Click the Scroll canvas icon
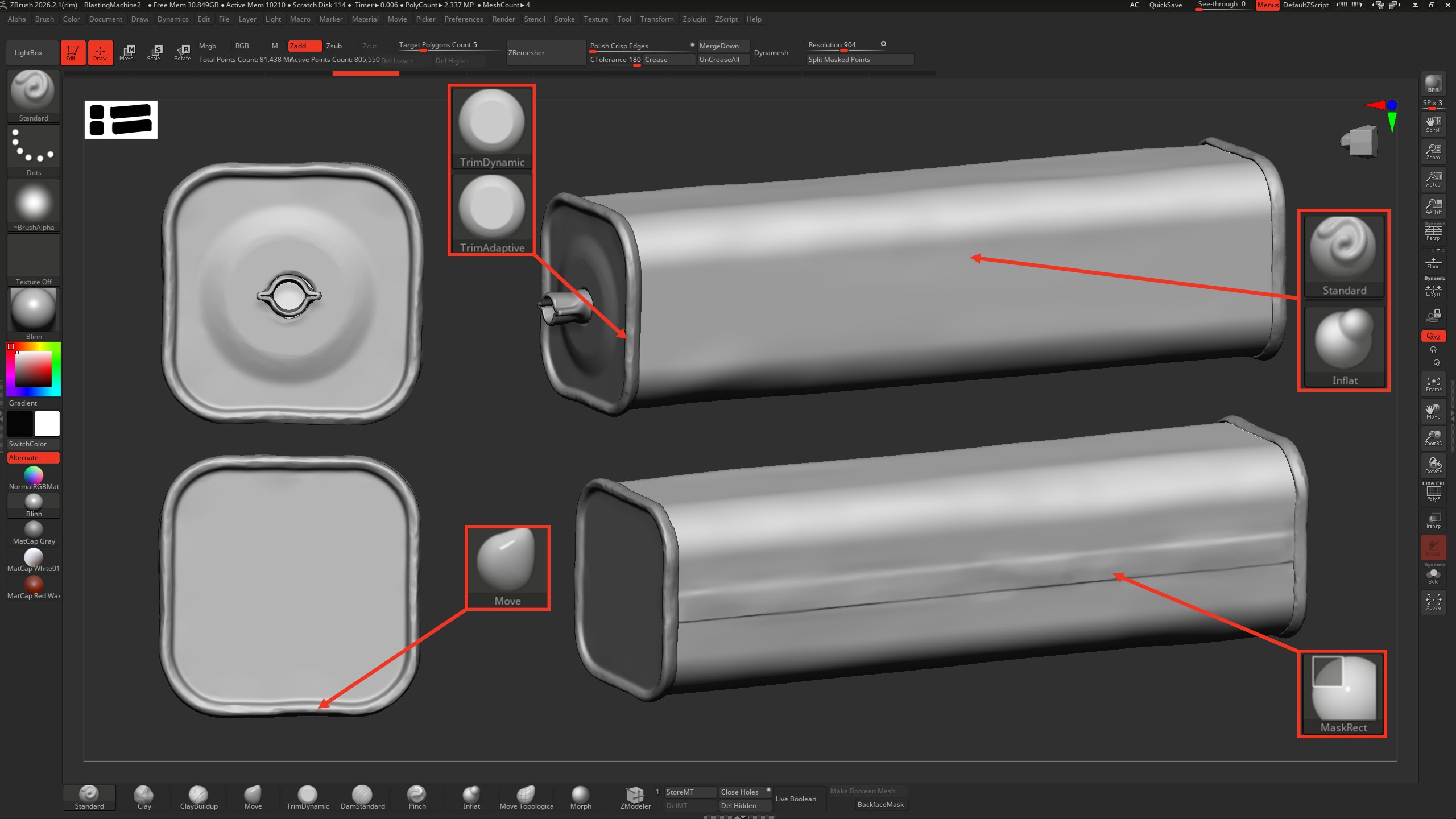 (1433, 124)
